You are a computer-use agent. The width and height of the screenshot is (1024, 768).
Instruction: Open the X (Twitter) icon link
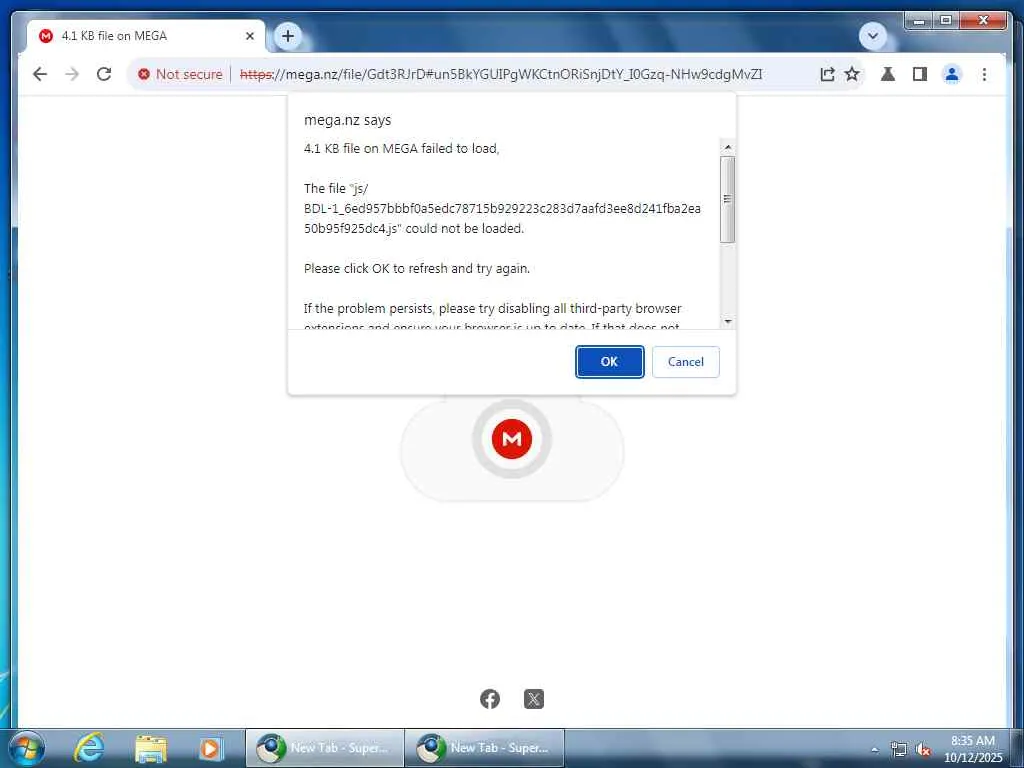534,699
